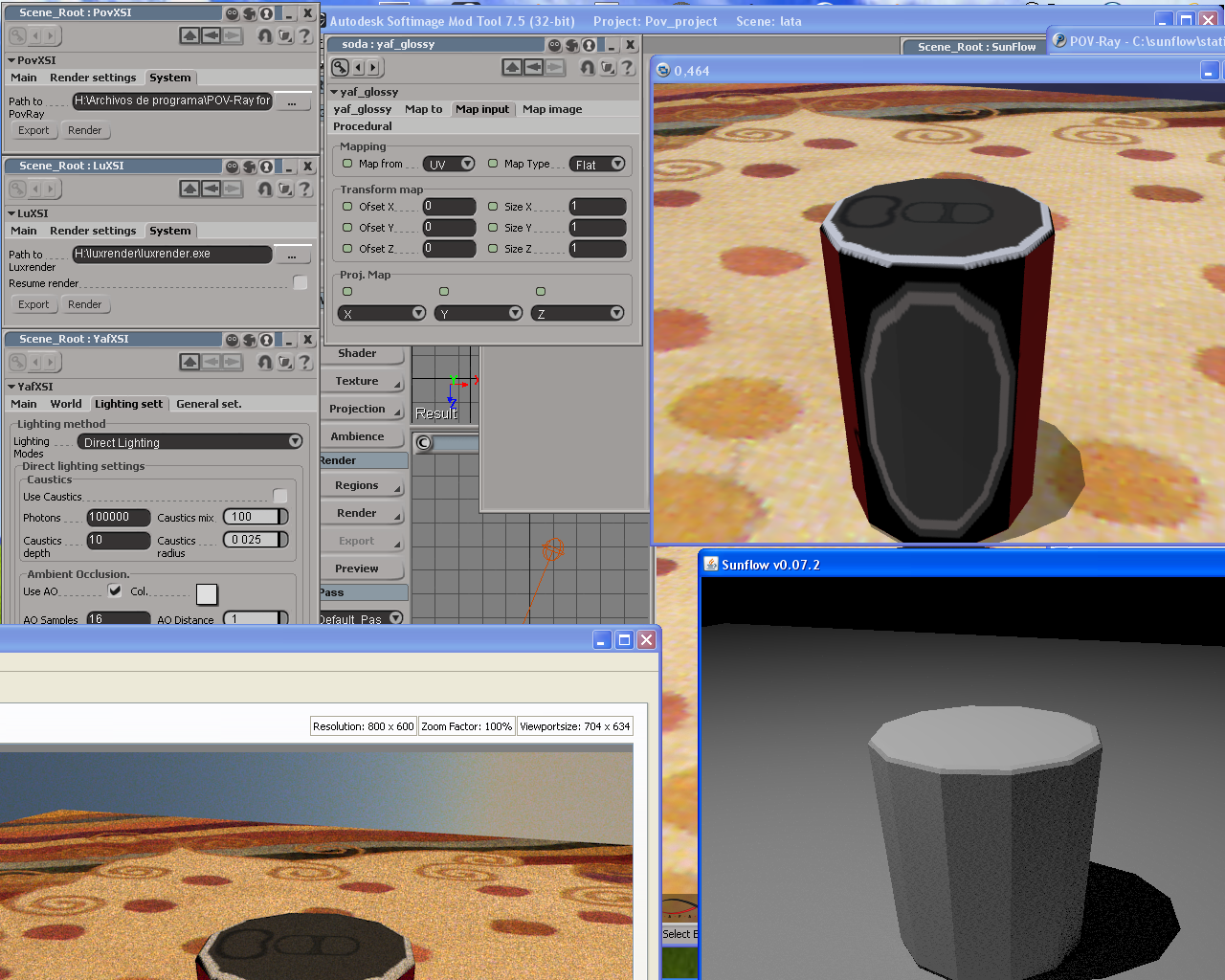1225x980 pixels.
Task: Open the Map Type Flat dropdown
Action: (598, 165)
